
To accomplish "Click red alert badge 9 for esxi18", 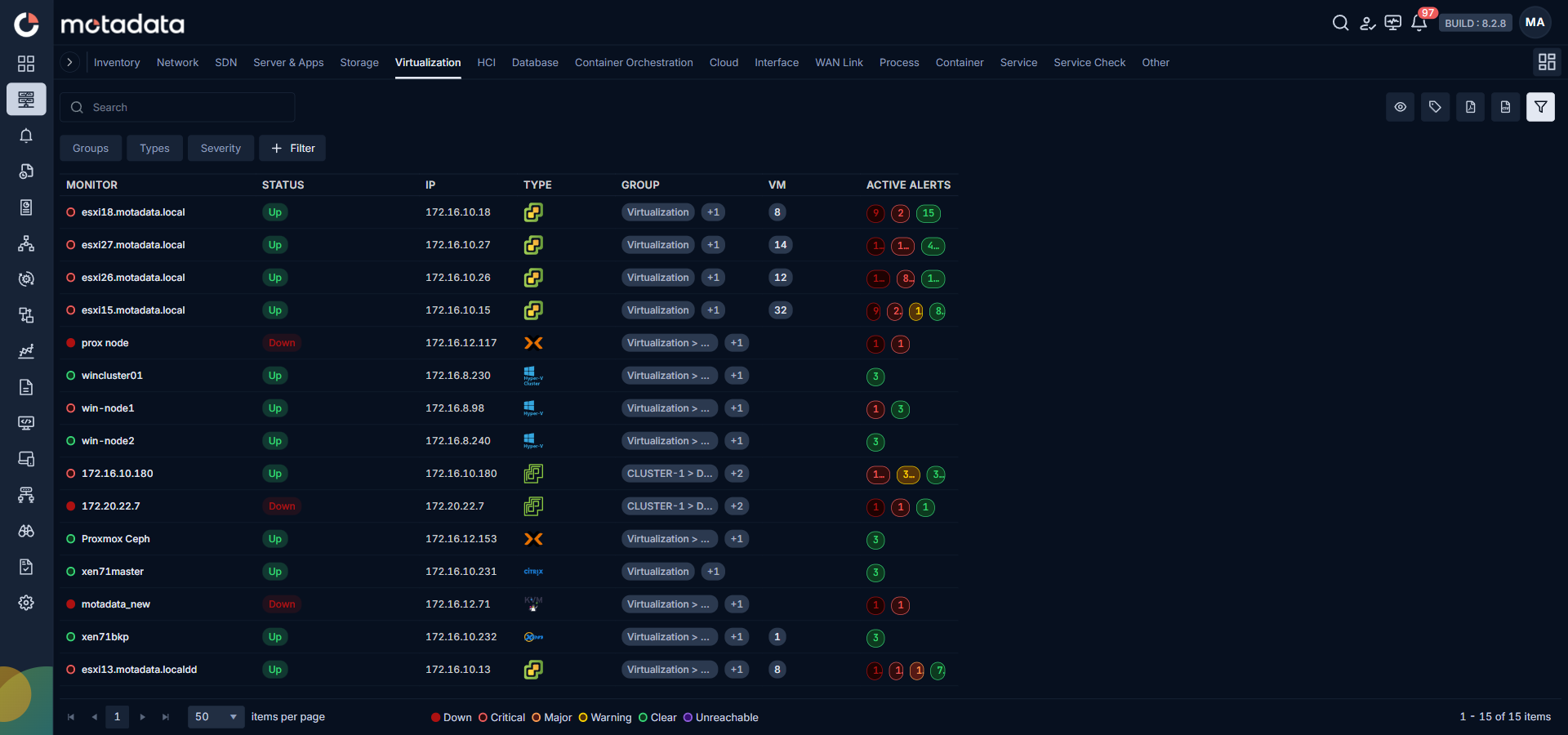I will [875, 213].
